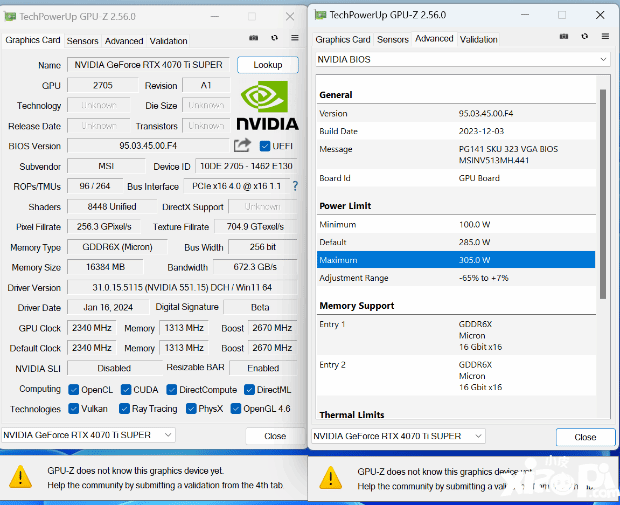620x505 pixels.
Task: Select Advanced tab in right window
Action: pos(434,39)
